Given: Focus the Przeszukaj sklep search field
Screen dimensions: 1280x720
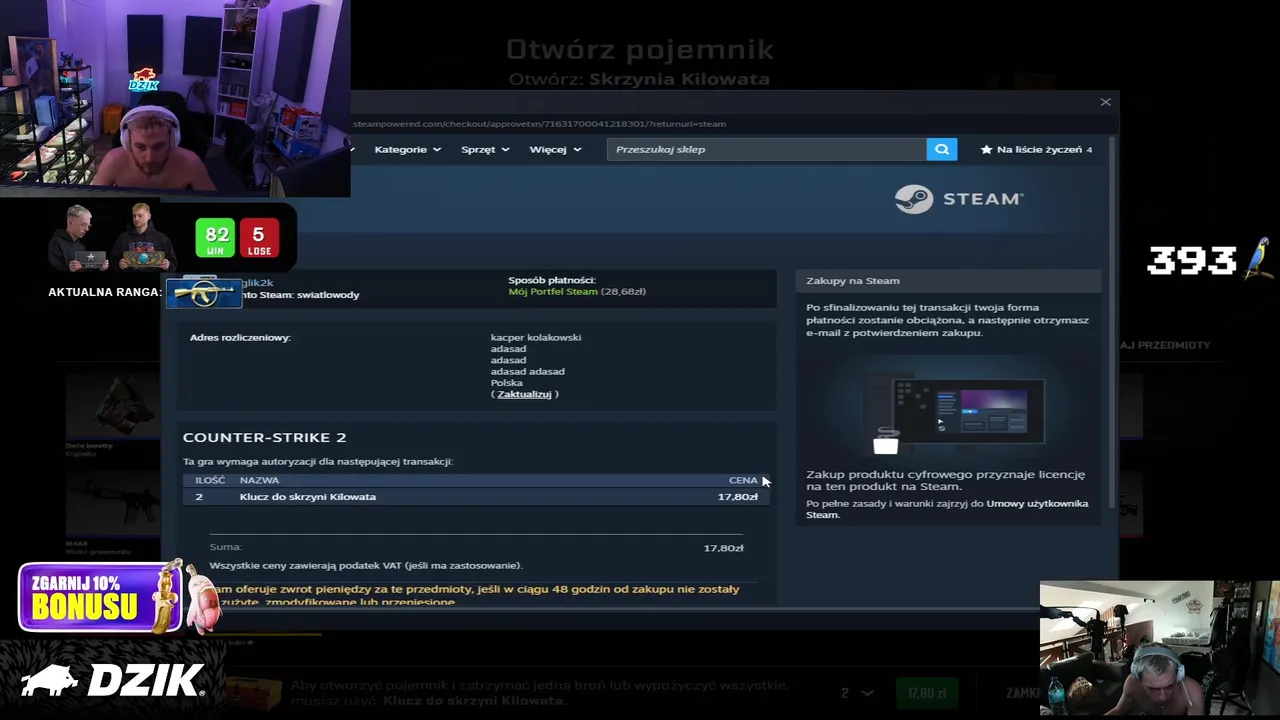Looking at the screenshot, I should [x=766, y=149].
